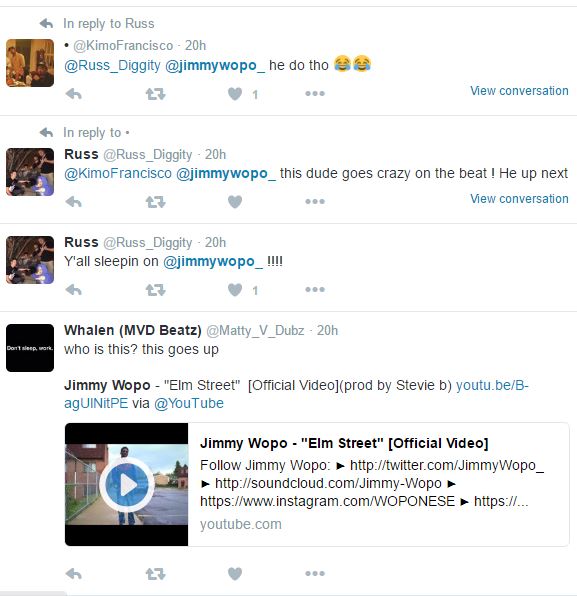Retweet KimoFrancisco's "he do tho" tweet
The width and height of the screenshot is (577, 596).
[155, 94]
